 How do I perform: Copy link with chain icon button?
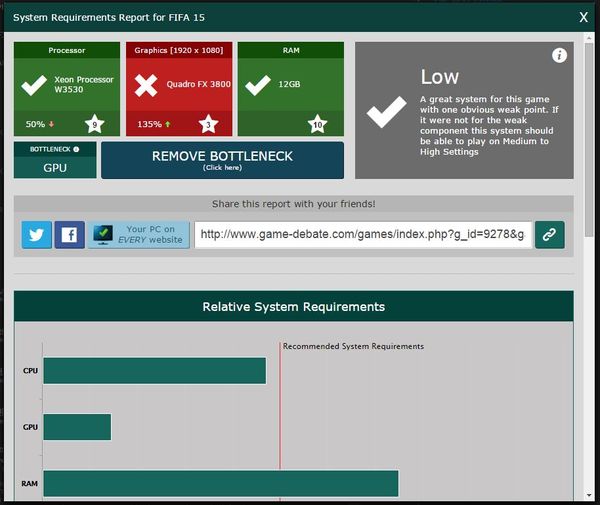pyautogui.click(x=549, y=235)
